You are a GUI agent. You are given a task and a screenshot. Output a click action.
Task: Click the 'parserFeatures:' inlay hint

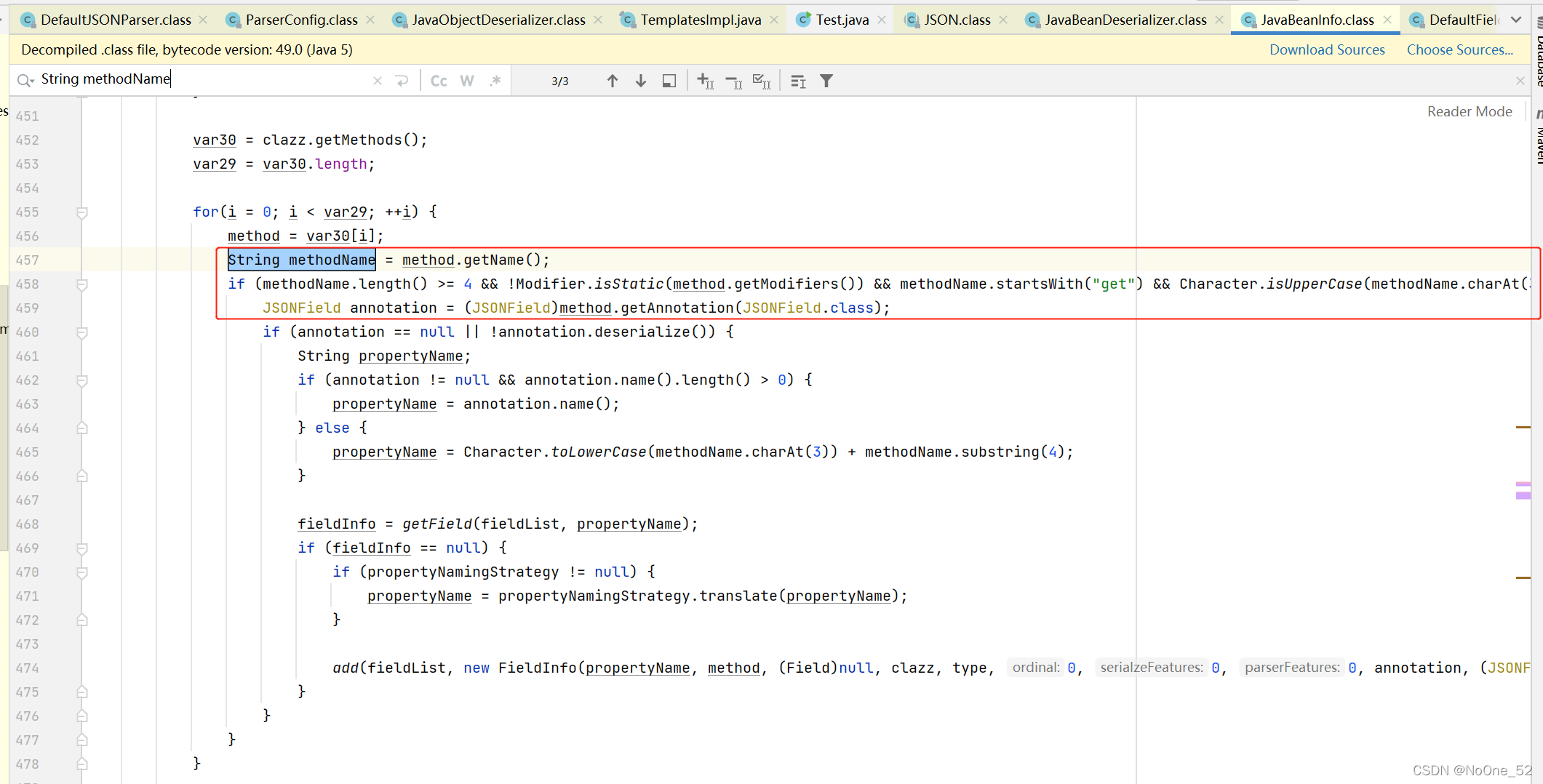pos(1292,668)
